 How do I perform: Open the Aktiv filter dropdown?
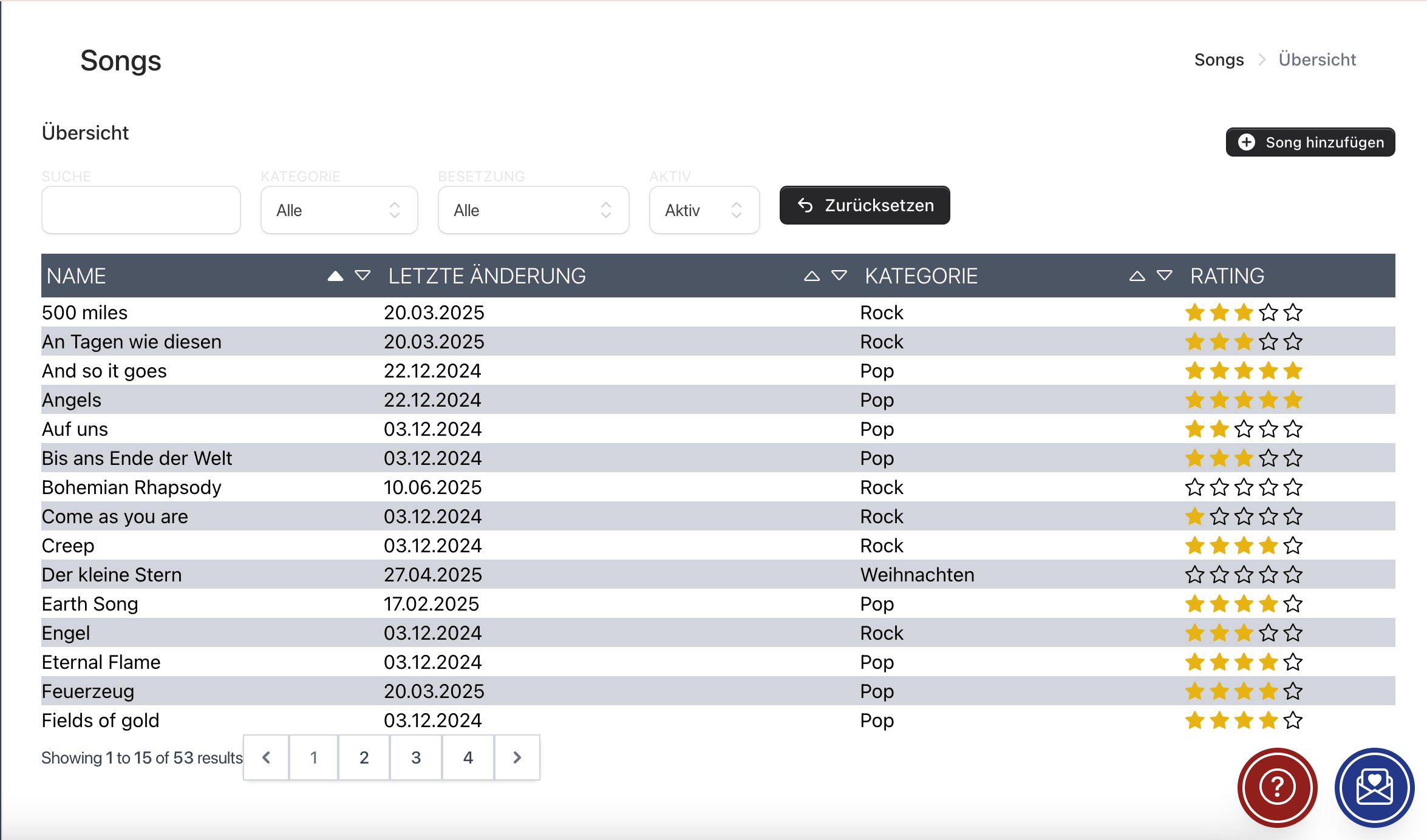pyautogui.click(x=704, y=210)
